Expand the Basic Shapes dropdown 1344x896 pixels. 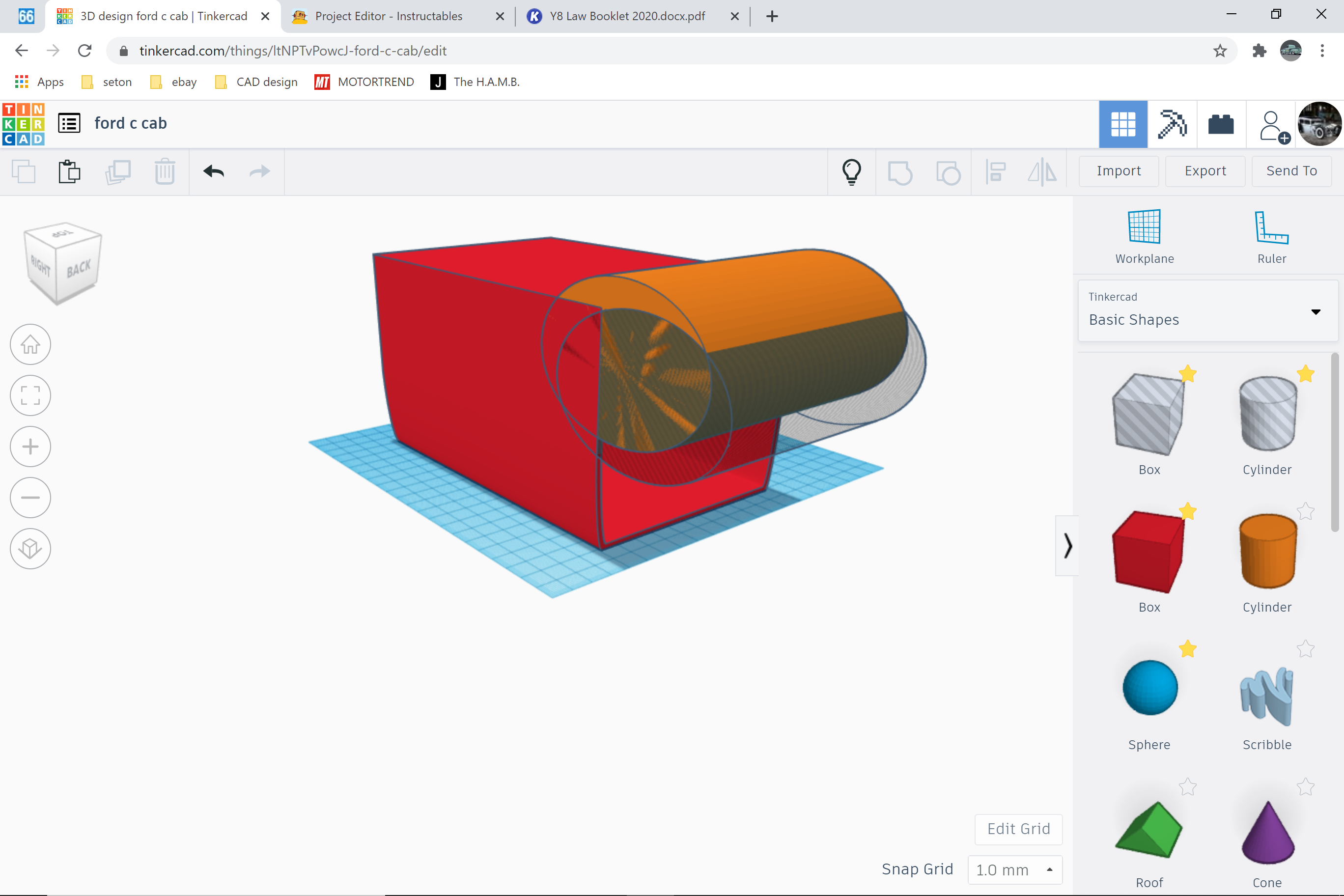coord(1207,311)
